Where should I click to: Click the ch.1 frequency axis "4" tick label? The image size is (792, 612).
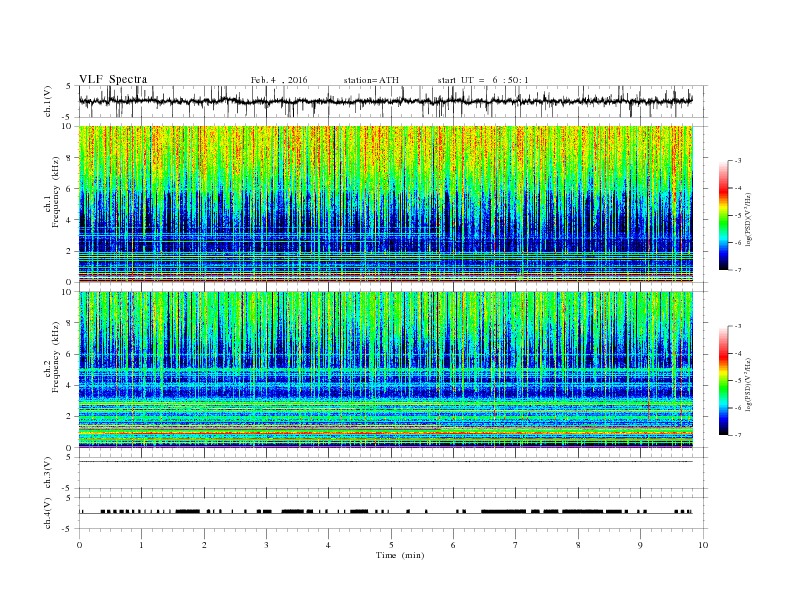point(69,220)
